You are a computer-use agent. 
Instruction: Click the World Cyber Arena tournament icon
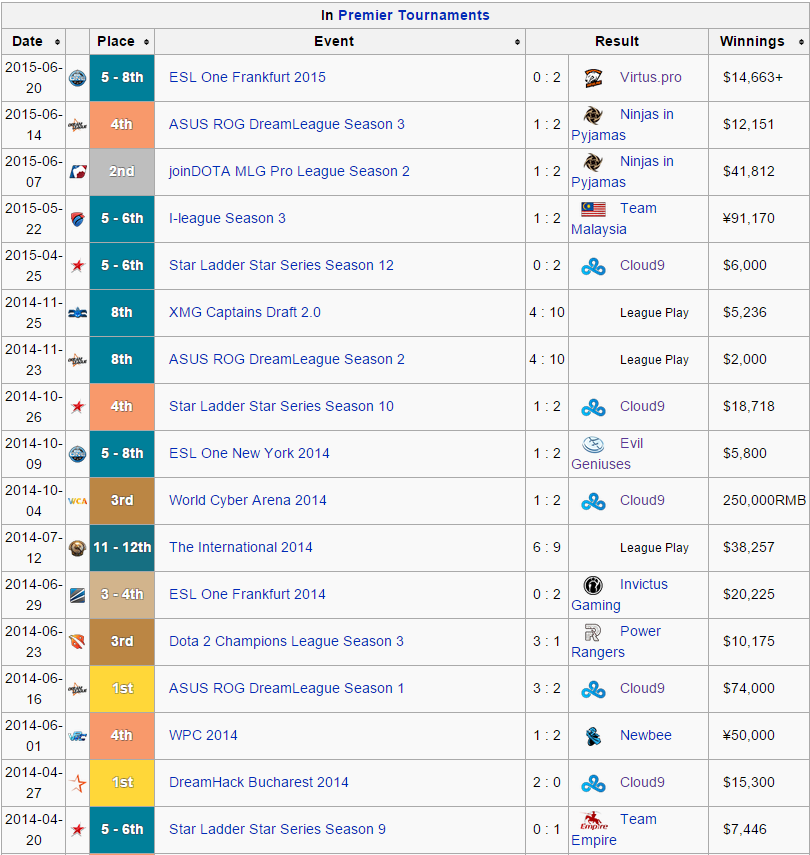point(77,501)
